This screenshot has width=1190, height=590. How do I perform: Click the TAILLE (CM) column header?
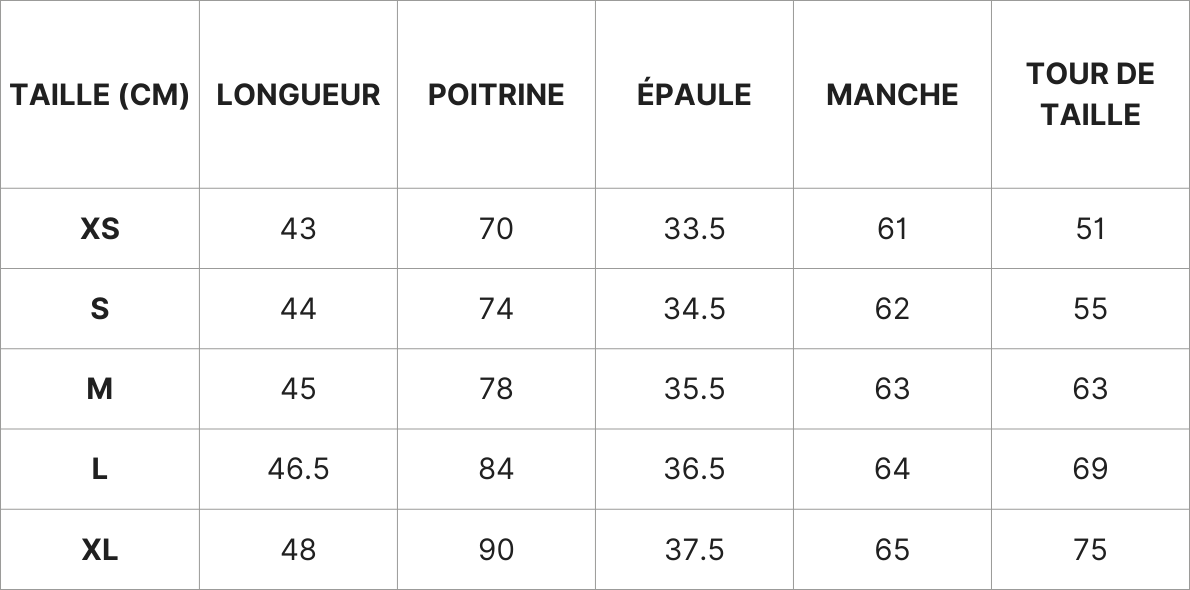100,95
